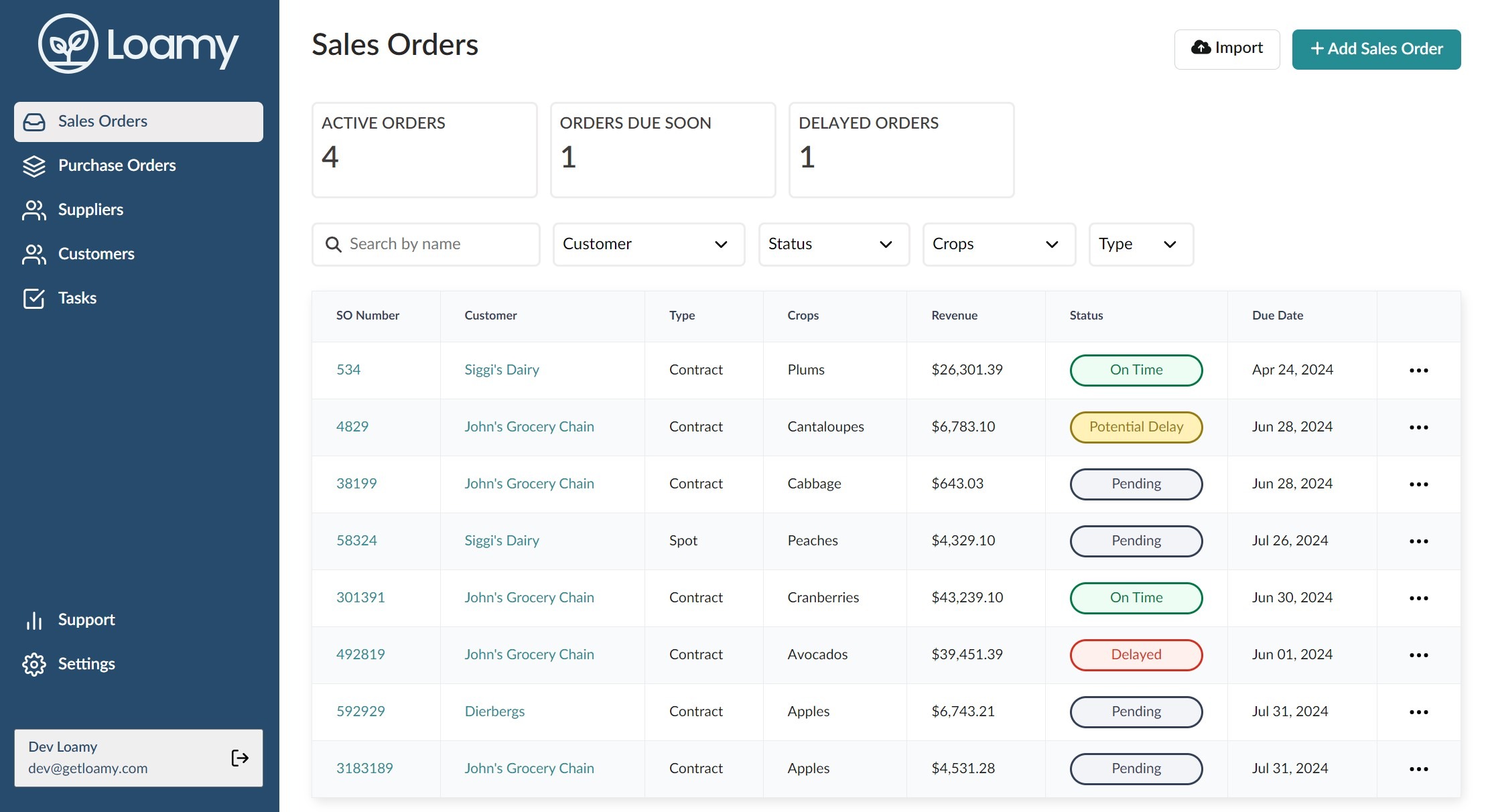Image resolution: width=1490 pixels, height=812 pixels.
Task: Click the Add Sales Order button
Action: [x=1376, y=49]
